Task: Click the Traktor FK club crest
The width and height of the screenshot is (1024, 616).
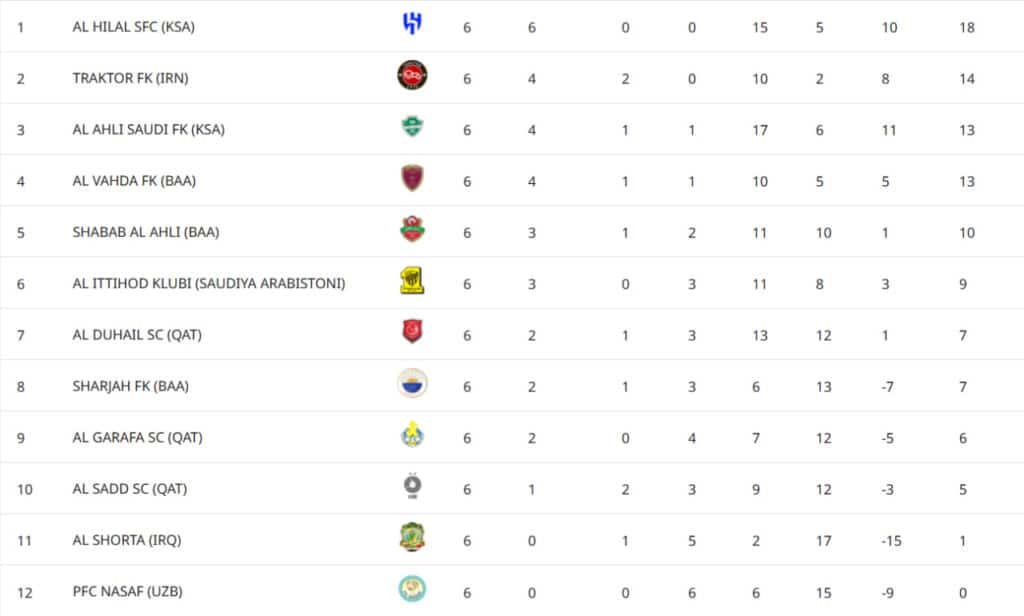Action: pyautogui.click(x=412, y=75)
